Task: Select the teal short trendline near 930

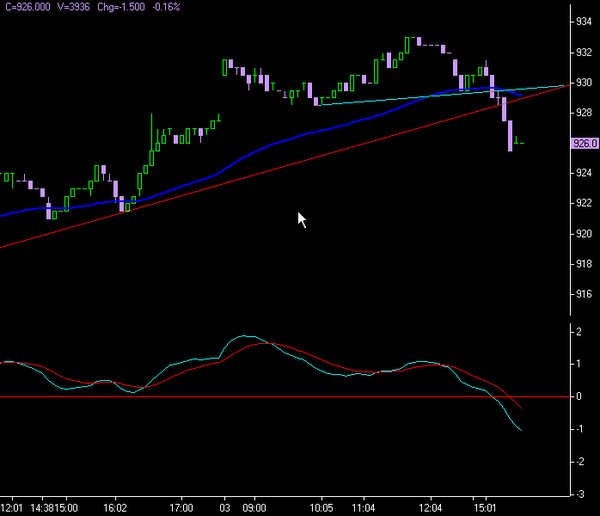Action: [x=440, y=95]
